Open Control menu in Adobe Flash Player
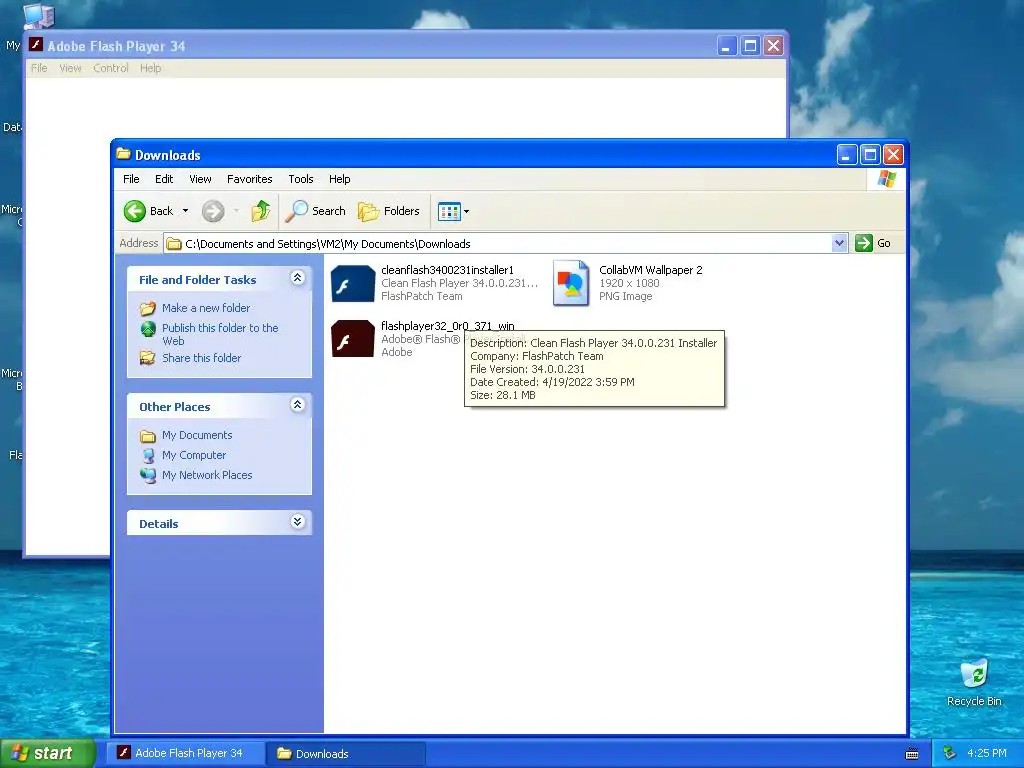Screen dimensions: 1024x768 (110, 68)
